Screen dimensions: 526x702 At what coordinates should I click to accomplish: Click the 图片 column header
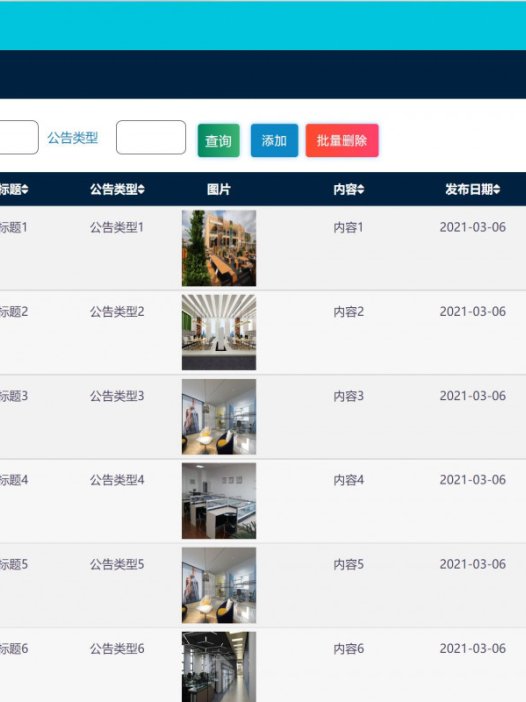[x=219, y=189]
